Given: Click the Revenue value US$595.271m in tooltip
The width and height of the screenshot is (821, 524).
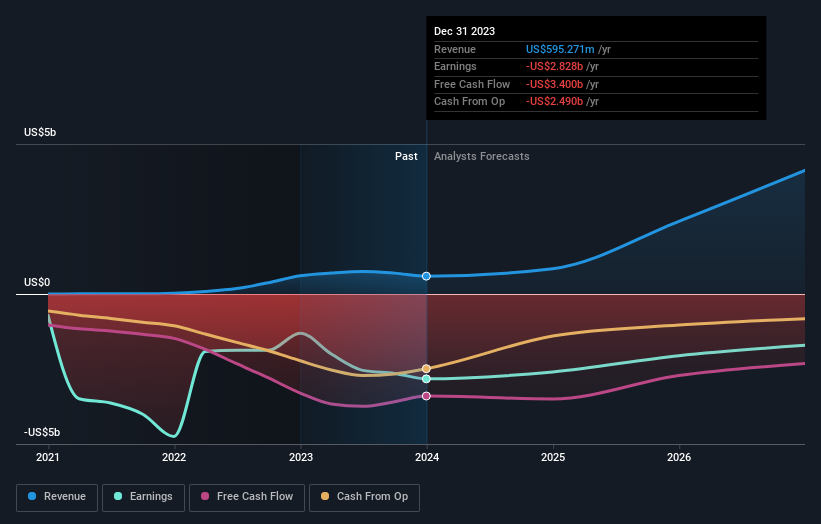Looking at the screenshot, I should pos(560,49).
